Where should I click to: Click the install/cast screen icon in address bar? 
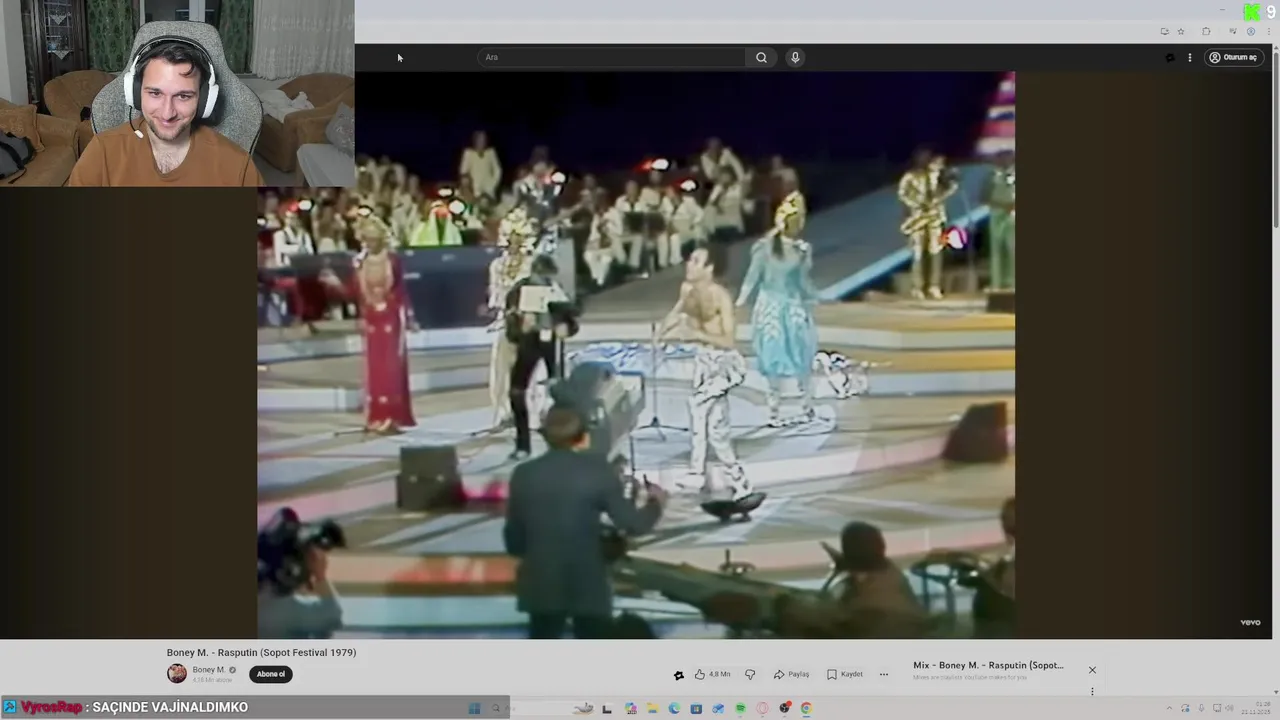pyautogui.click(x=1165, y=31)
